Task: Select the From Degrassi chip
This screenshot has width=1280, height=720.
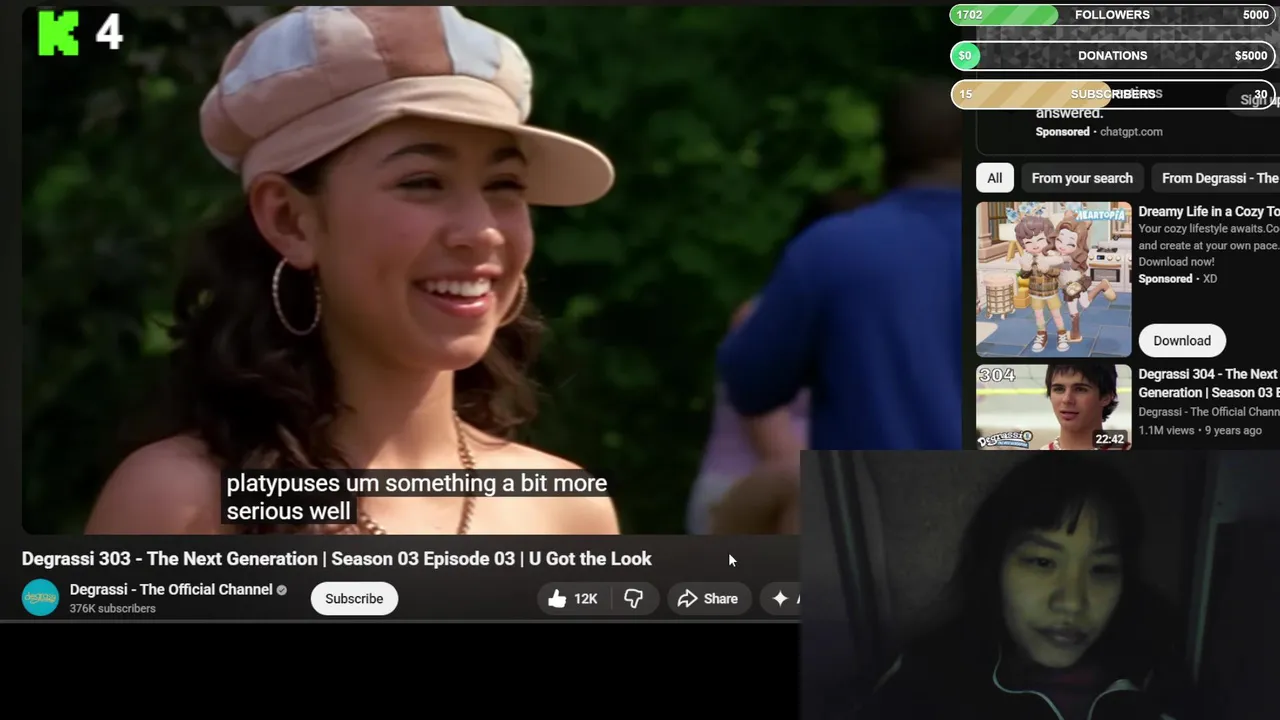Action: coord(1216,178)
